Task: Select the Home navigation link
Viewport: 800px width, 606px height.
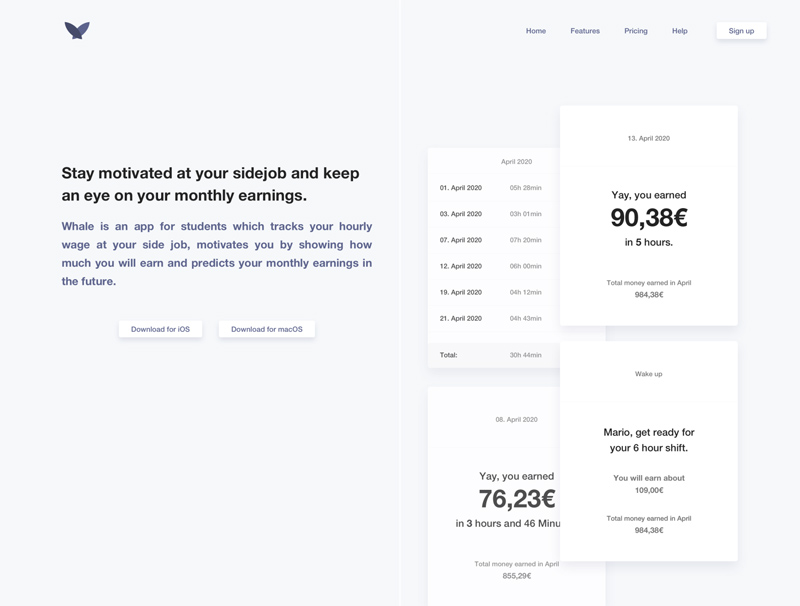Action: tap(536, 30)
